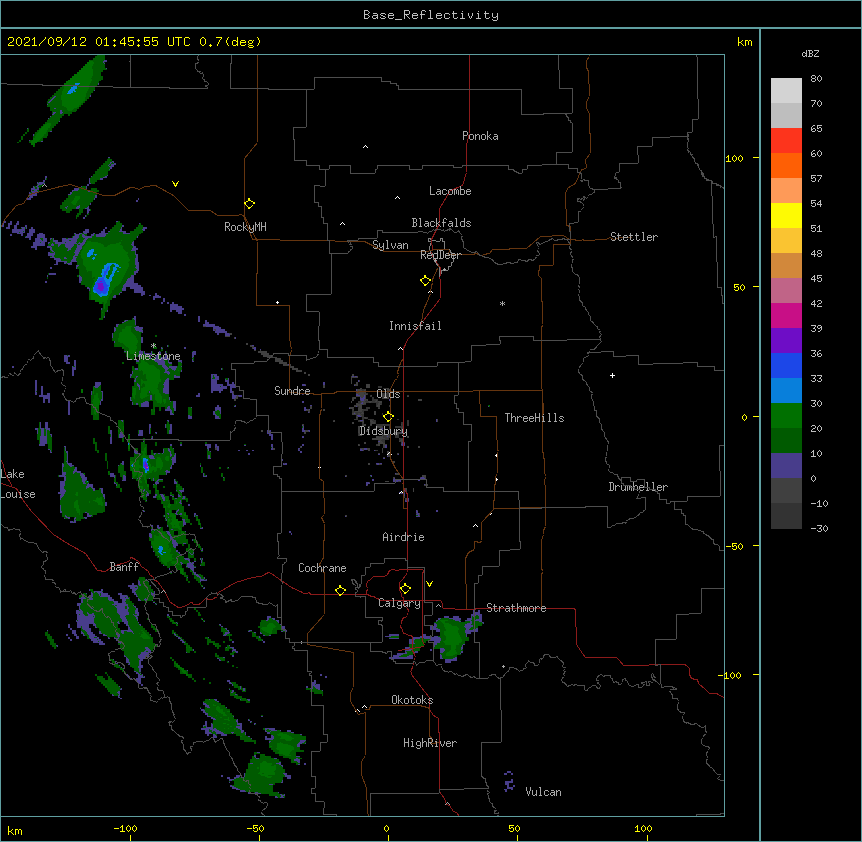Screen dimensions: 862x842
Task: Click the Blackfalds label
Action: tap(441, 223)
